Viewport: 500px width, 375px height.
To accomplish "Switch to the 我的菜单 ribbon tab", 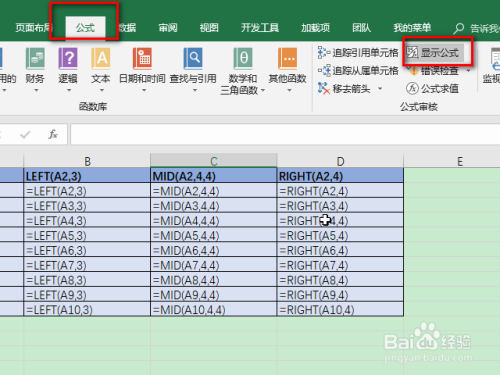I will click(412, 28).
